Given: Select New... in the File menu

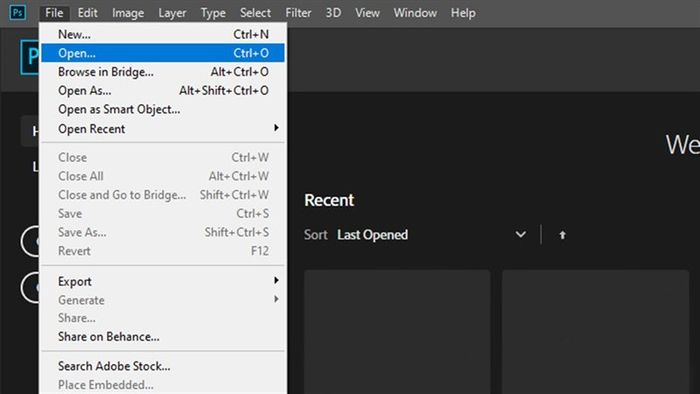Looking at the screenshot, I should click(x=163, y=34).
